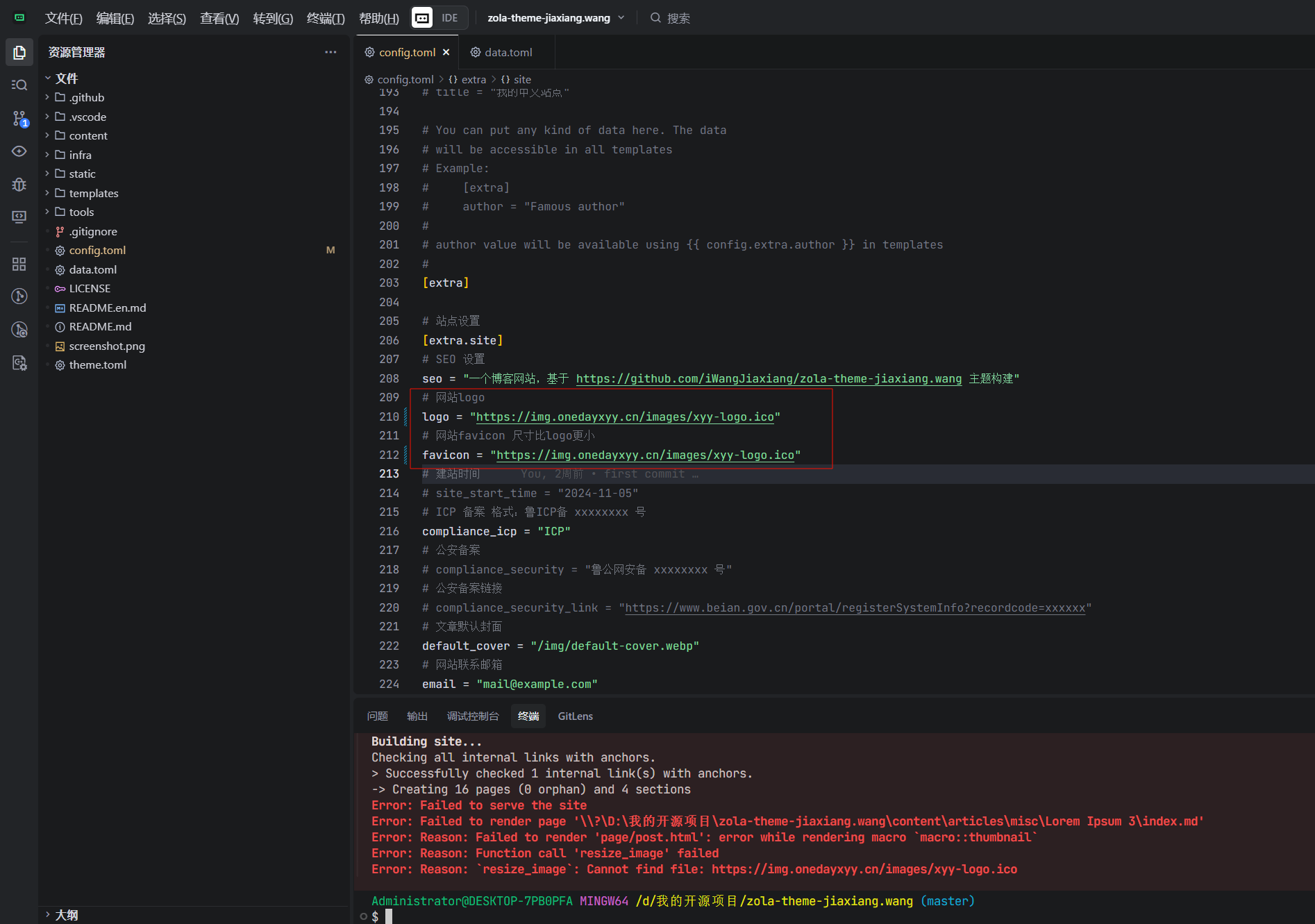The image size is (1315, 924).
Task: Switch to the GitLens panel tab
Action: click(x=576, y=716)
